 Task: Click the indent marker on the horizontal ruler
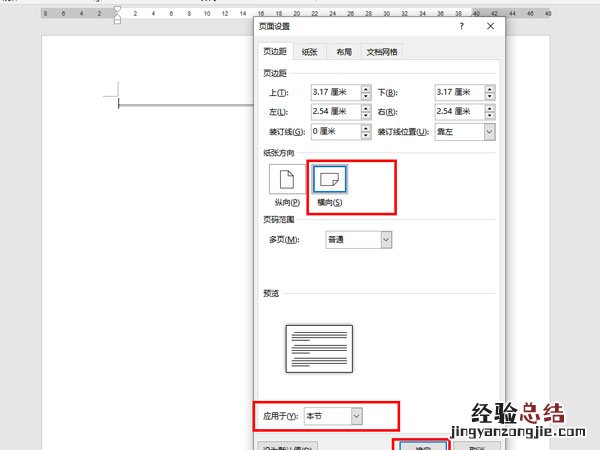[x=117, y=15]
